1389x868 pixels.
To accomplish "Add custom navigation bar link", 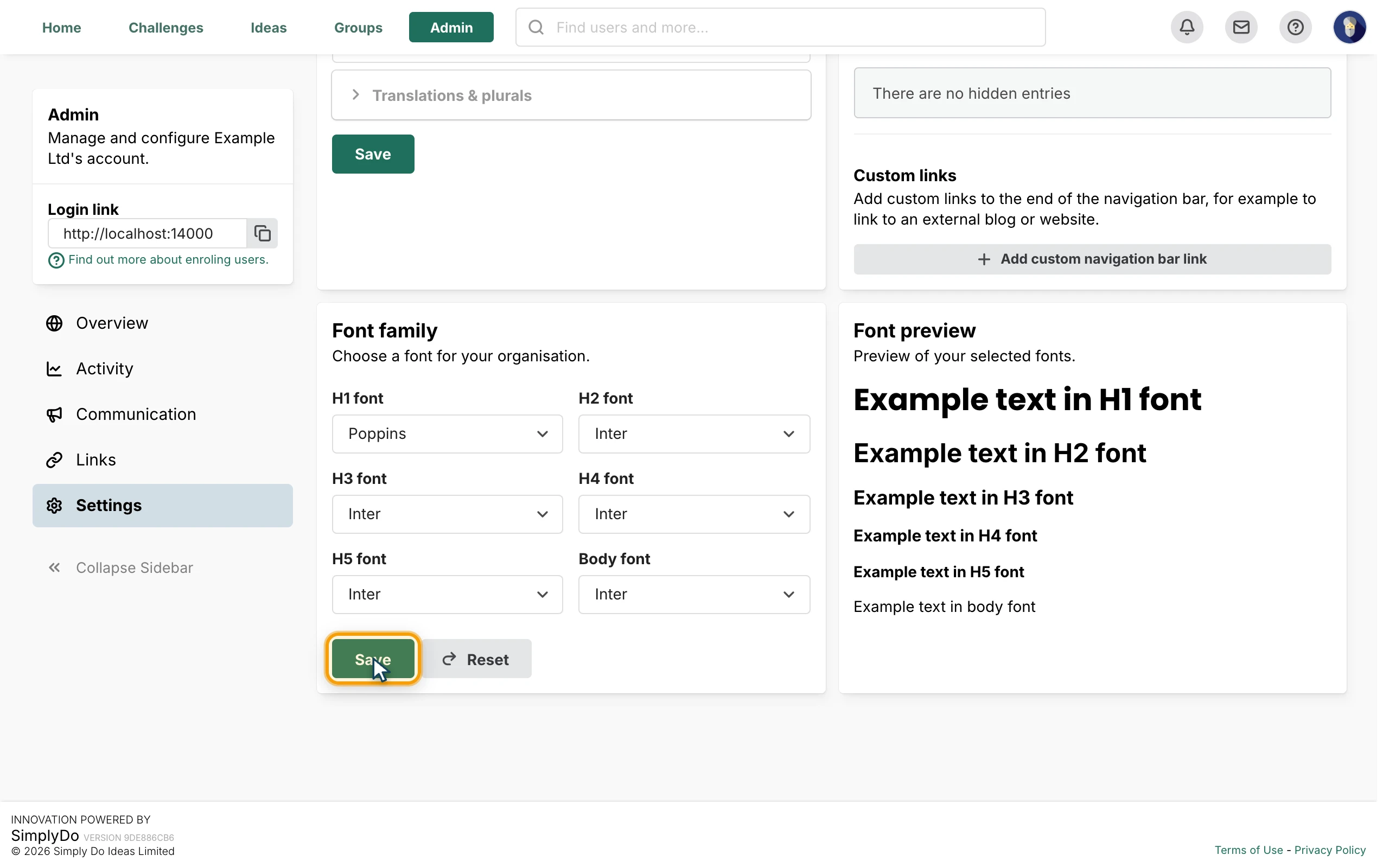I will [1092, 259].
